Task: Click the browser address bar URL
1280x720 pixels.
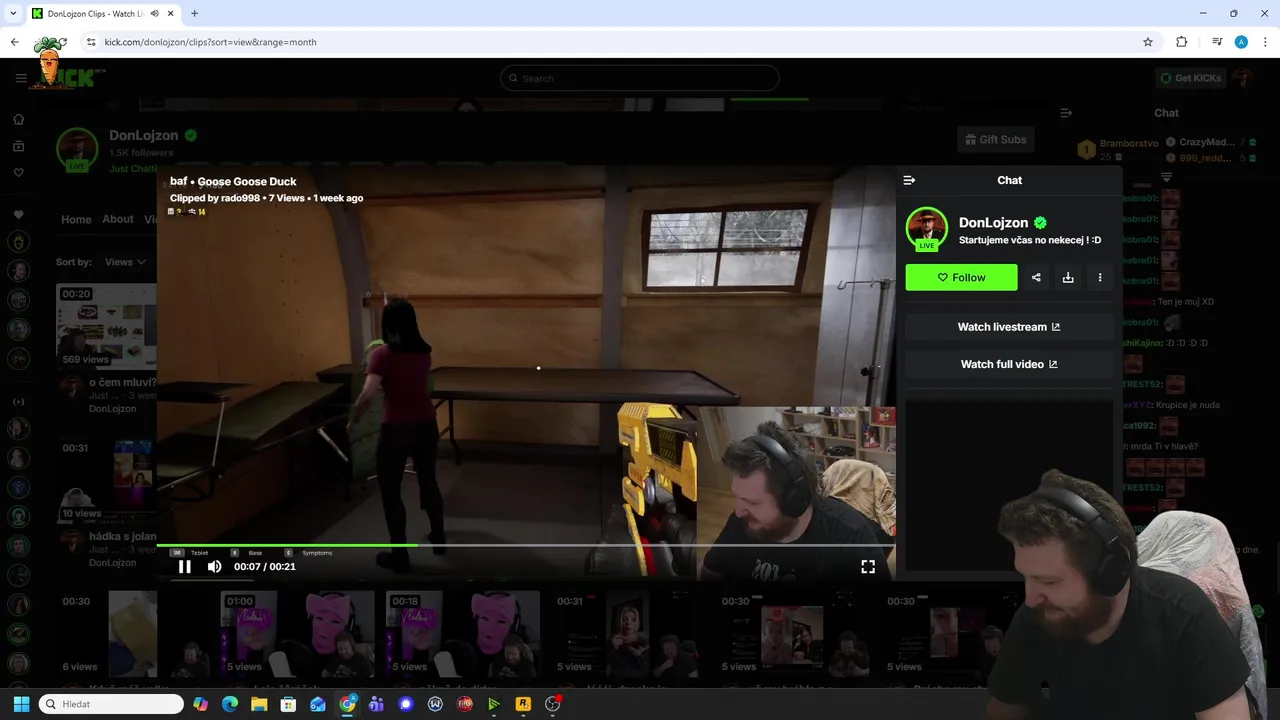Action: tap(211, 42)
